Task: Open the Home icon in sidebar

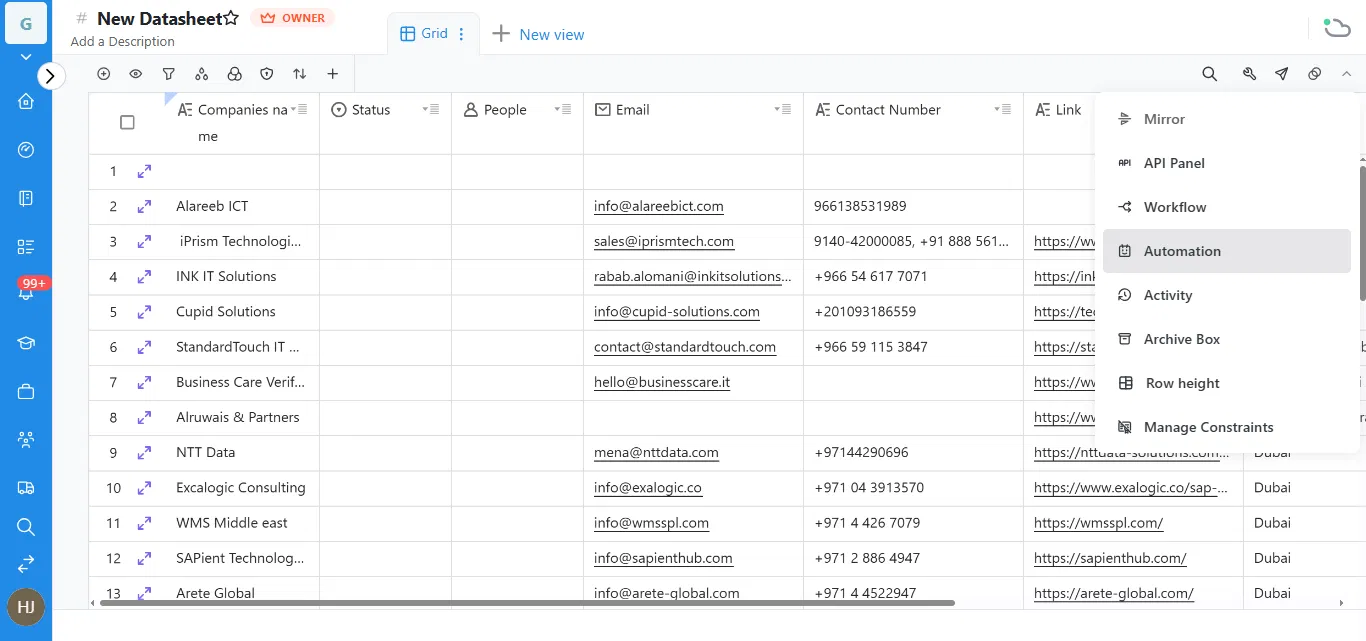Action: [26, 101]
